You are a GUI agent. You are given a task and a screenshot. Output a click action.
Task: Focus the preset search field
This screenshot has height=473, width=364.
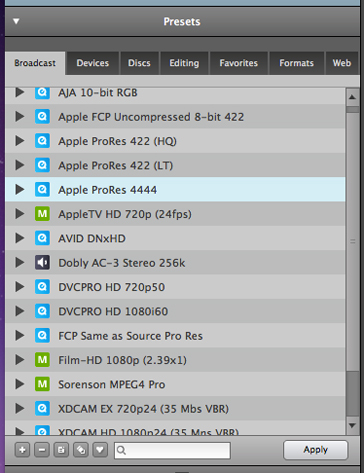(172, 451)
